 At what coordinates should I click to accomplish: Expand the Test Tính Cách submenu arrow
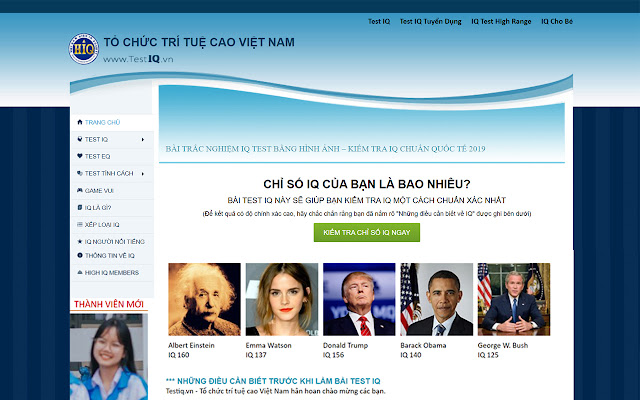click(143, 173)
